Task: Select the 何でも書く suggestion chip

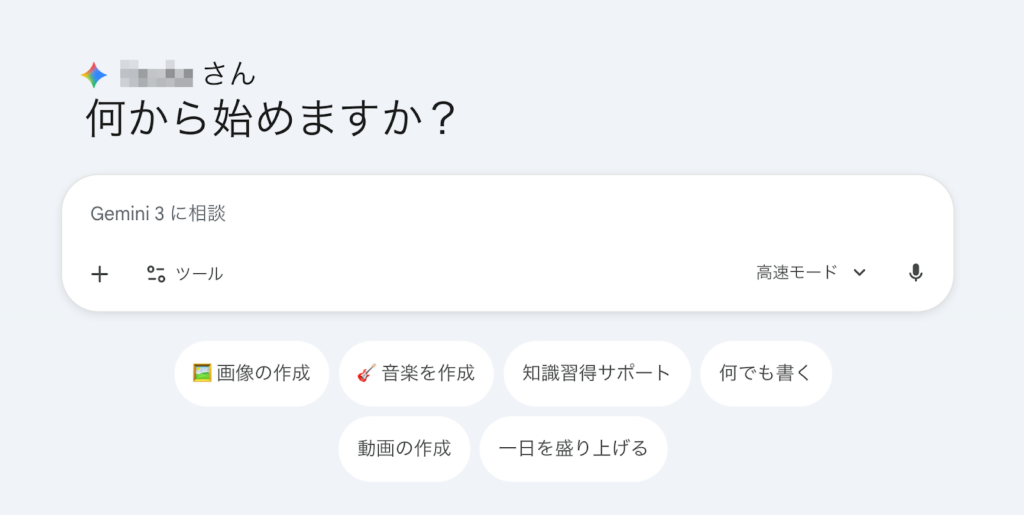Action: pyautogui.click(x=765, y=373)
